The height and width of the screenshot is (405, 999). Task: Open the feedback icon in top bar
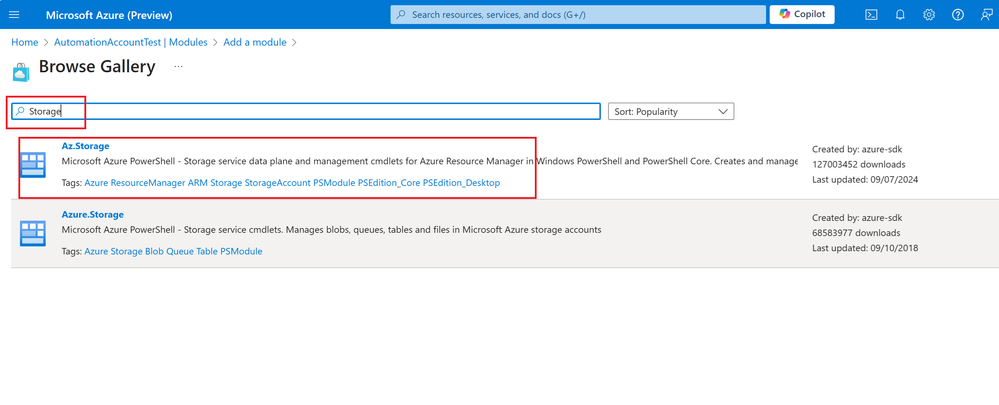click(986, 15)
